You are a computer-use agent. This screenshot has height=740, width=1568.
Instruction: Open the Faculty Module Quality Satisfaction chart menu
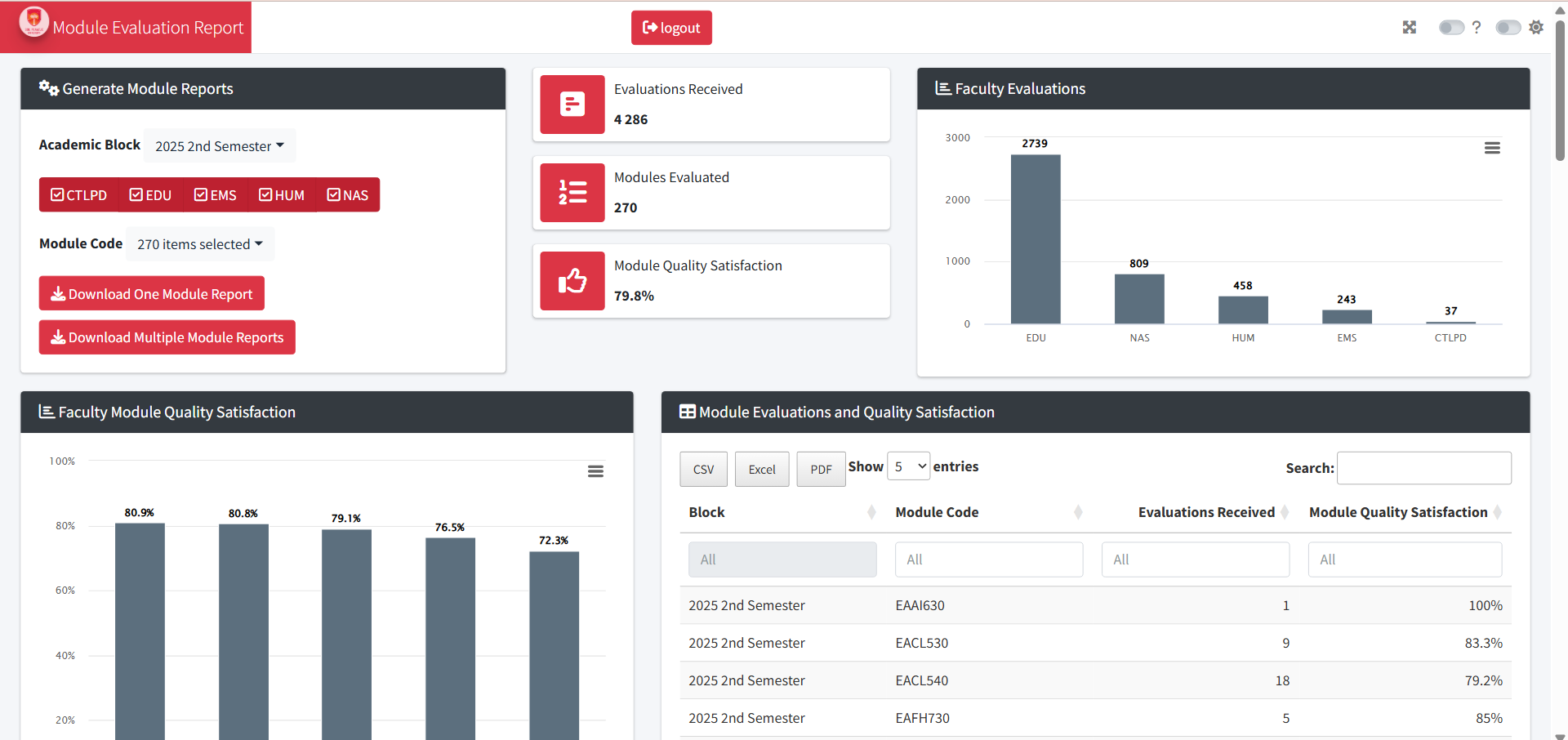pos(595,471)
